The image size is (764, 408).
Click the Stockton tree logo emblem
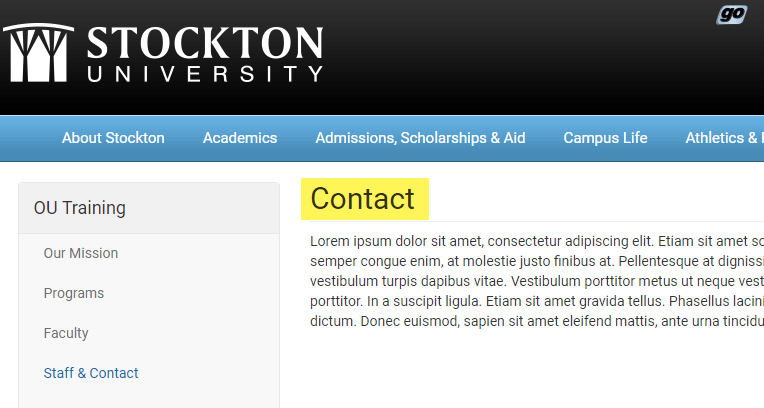(38, 53)
